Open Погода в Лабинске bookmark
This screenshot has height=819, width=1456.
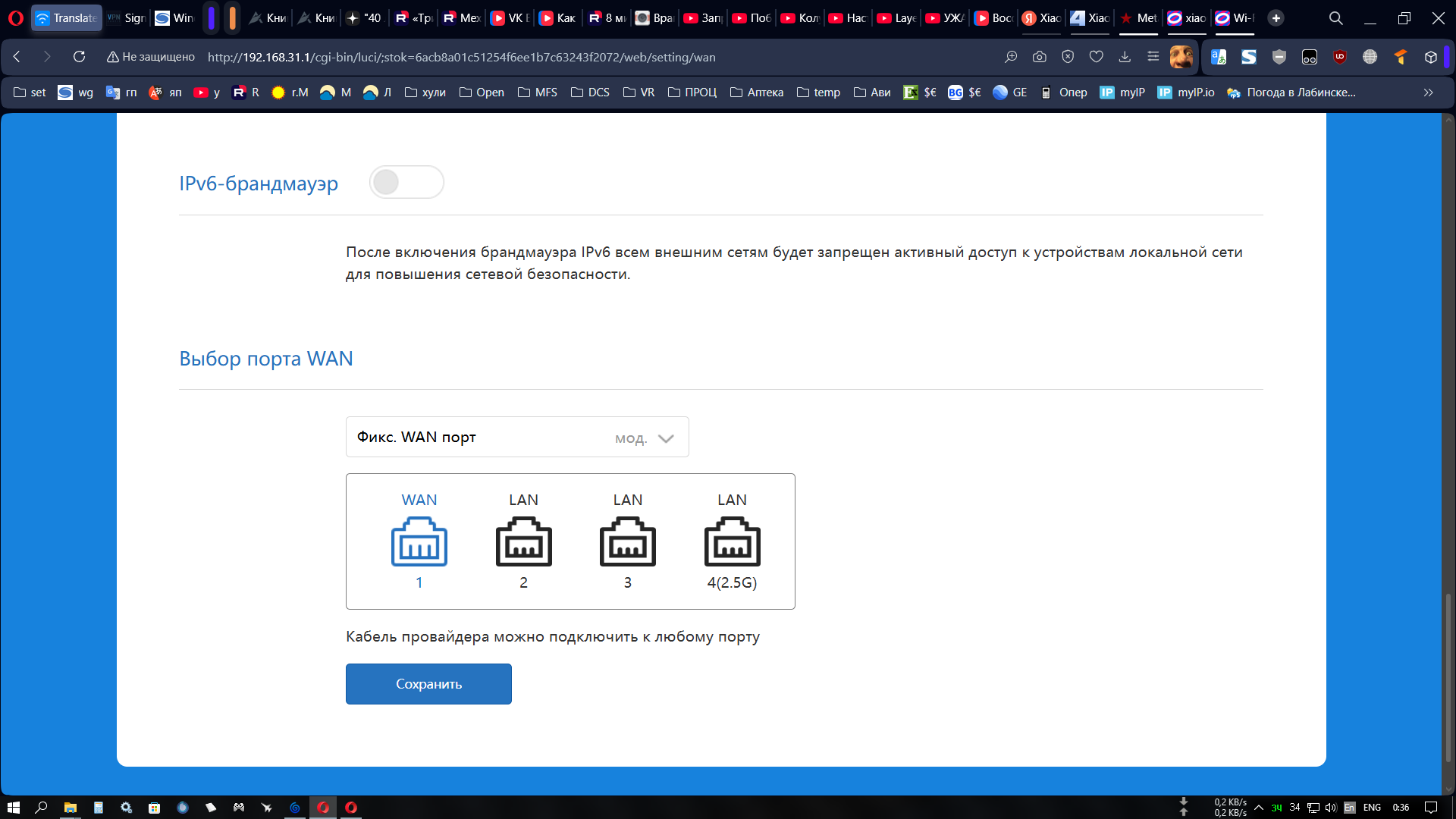coord(1291,93)
